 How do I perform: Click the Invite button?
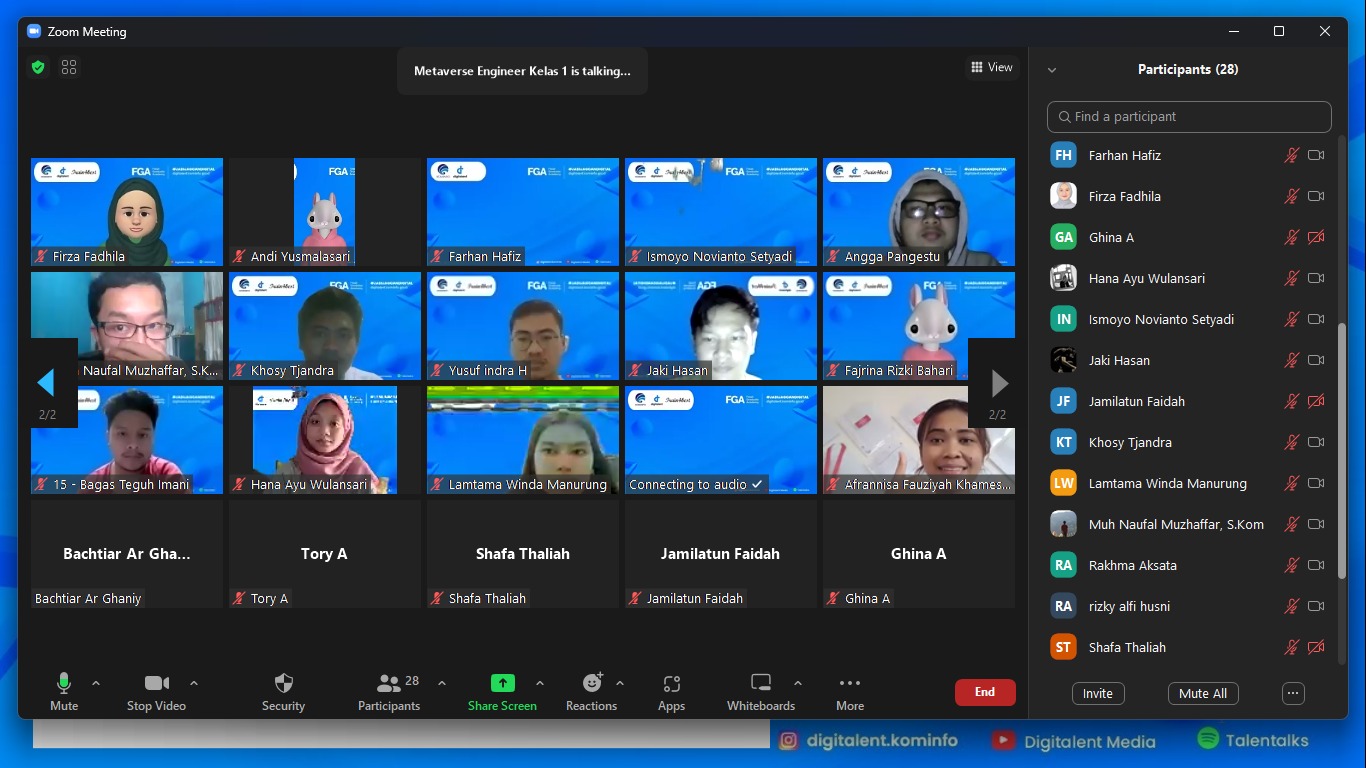[1097, 693]
